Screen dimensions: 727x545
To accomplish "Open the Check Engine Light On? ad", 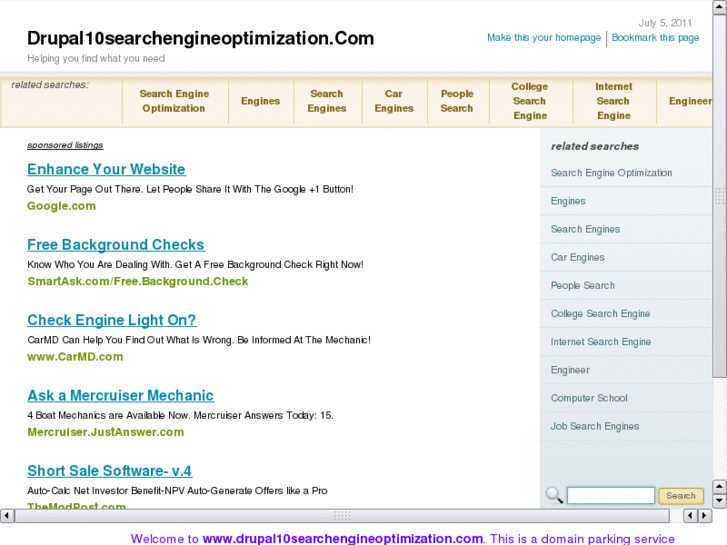I will [x=112, y=320].
